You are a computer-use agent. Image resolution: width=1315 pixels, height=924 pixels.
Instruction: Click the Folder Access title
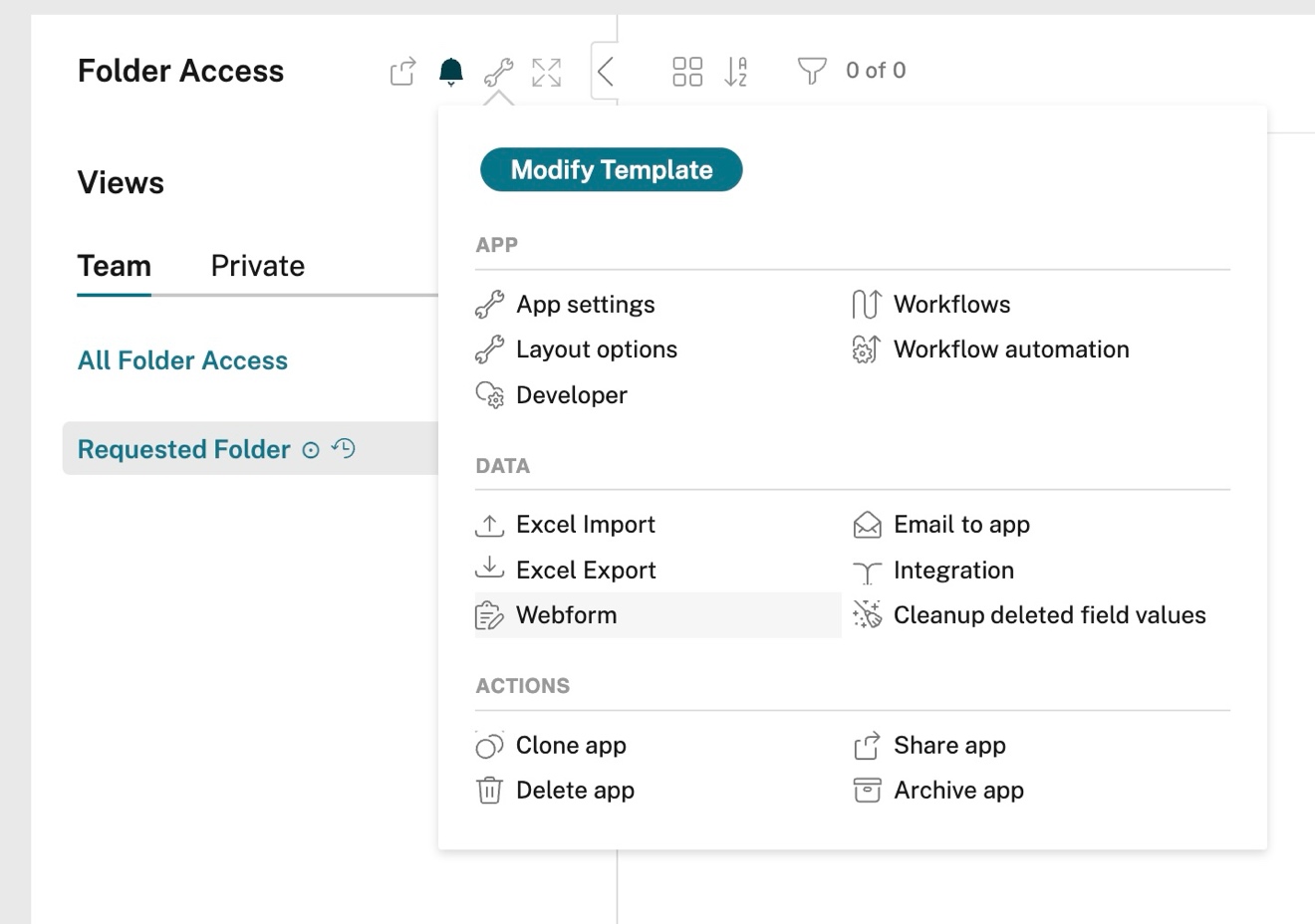tap(181, 71)
